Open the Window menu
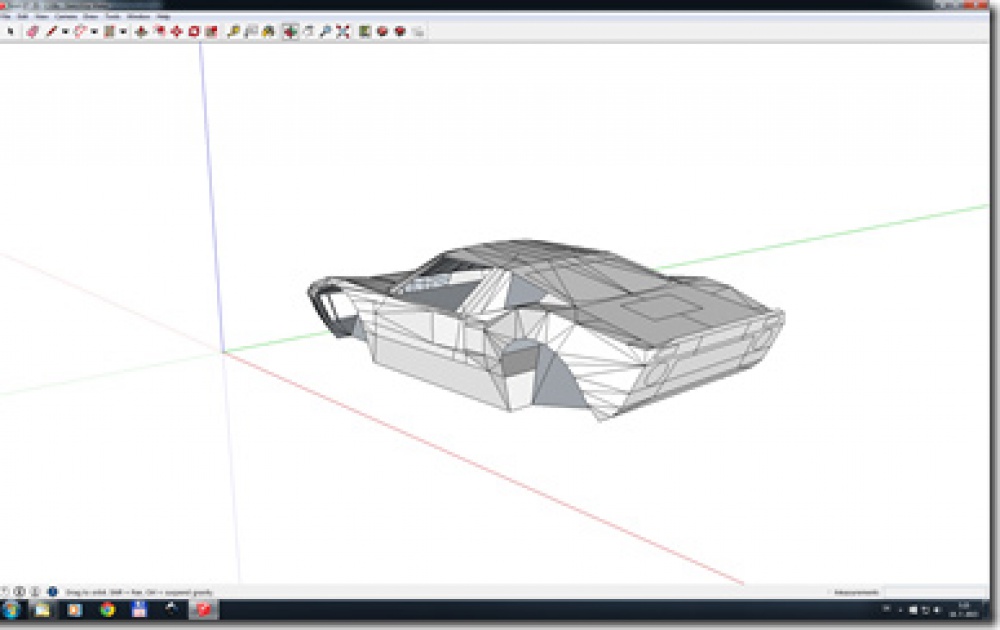1000x630 pixels. click(x=138, y=16)
